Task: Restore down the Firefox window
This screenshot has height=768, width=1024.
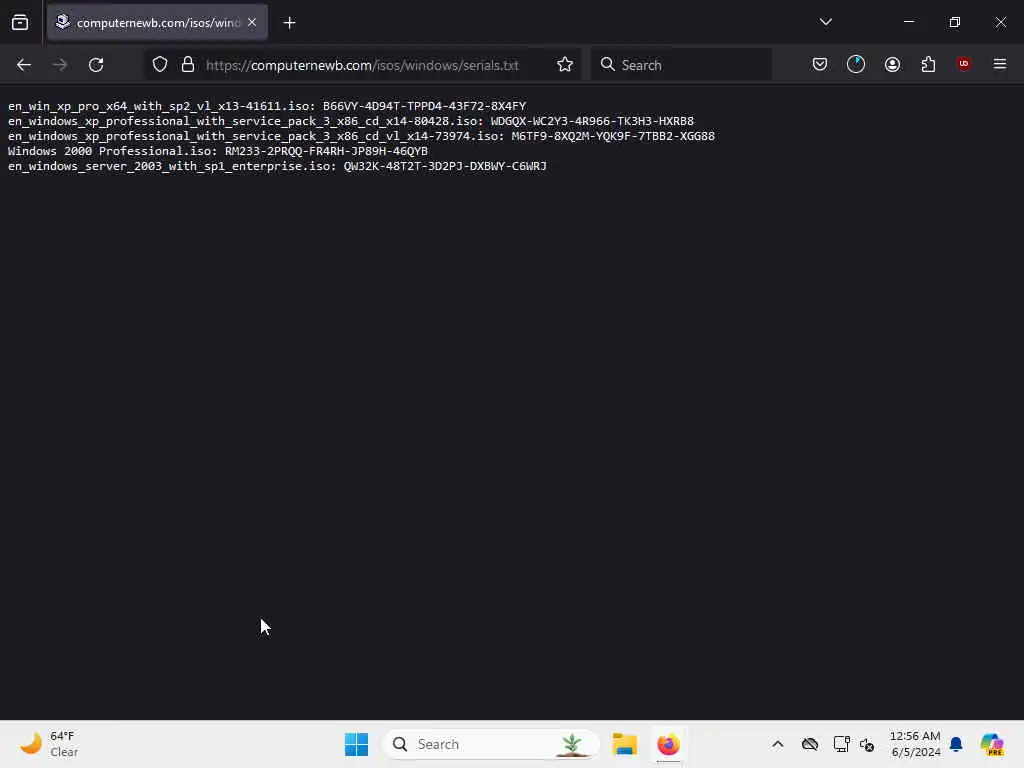Action: click(955, 22)
